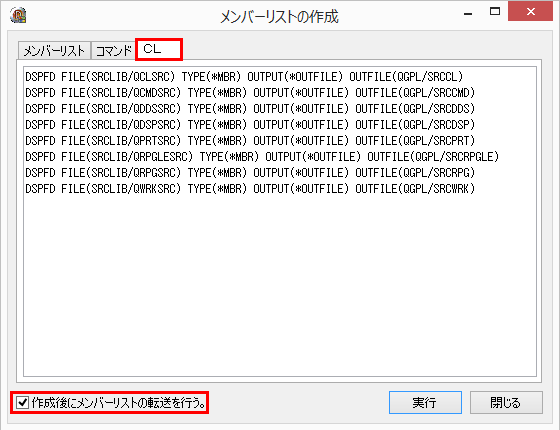Image resolution: width=560 pixels, height=430 pixels.
Task: Click the application icon in title bar
Action: point(18,15)
